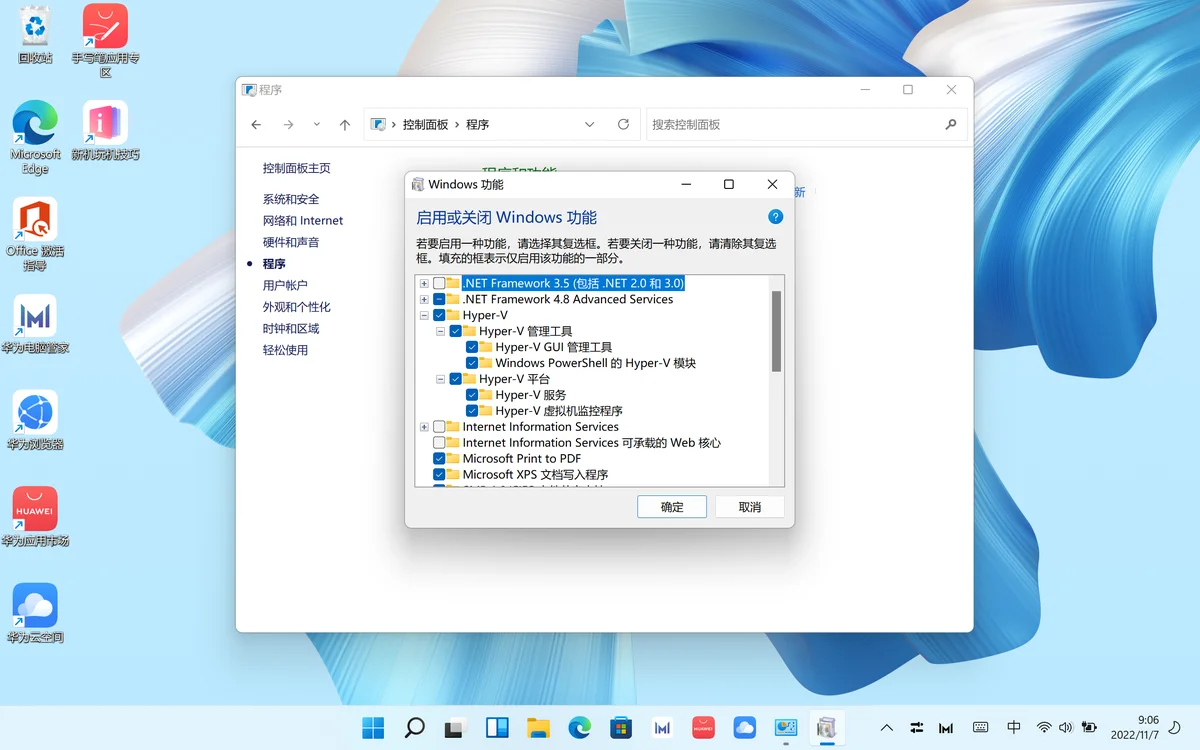The width and height of the screenshot is (1200, 750).
Task: Open the Windows Start menu
Action: coord(373,728)
